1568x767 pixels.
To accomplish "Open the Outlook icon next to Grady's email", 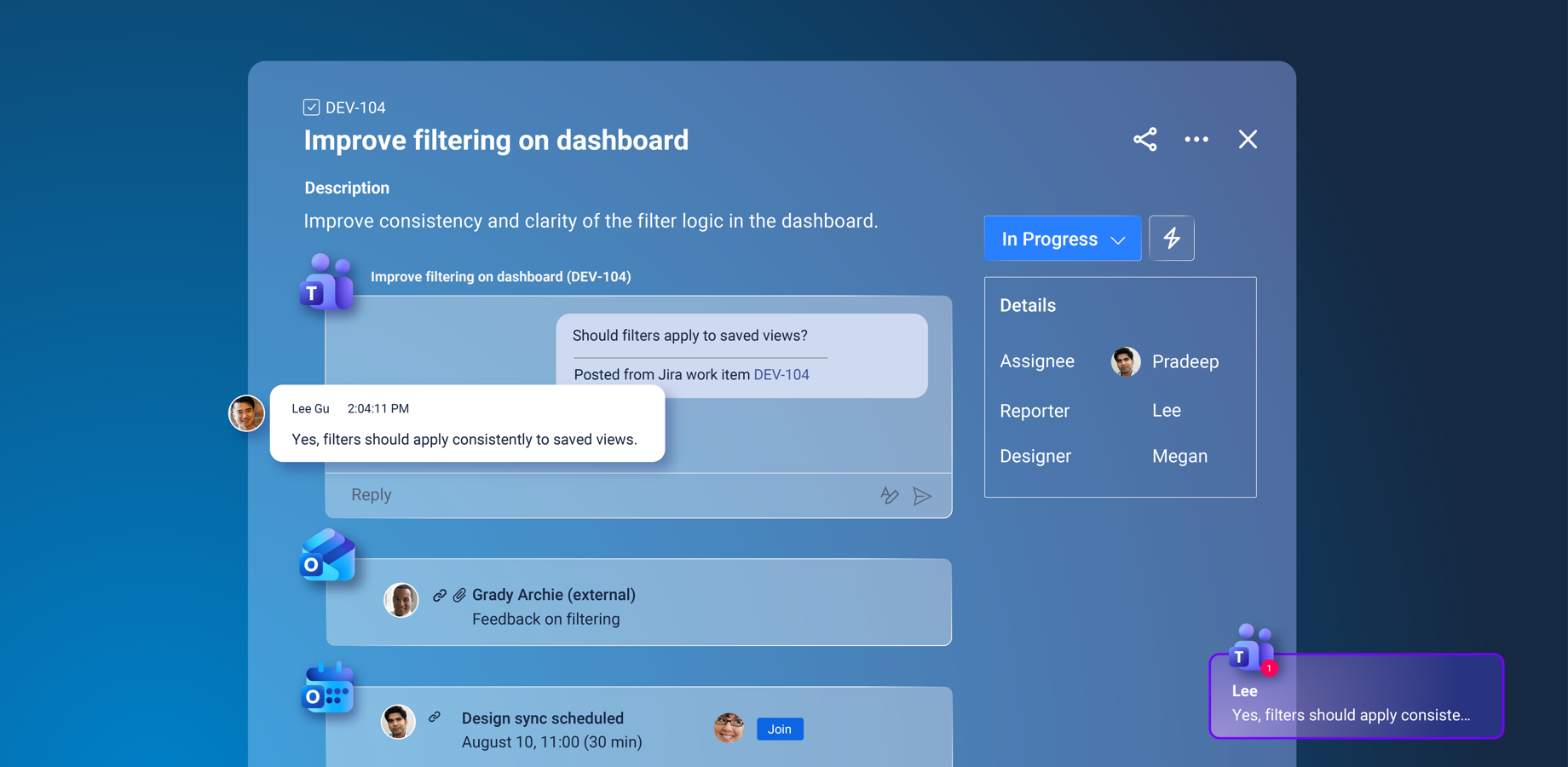I will pos(326,556).
